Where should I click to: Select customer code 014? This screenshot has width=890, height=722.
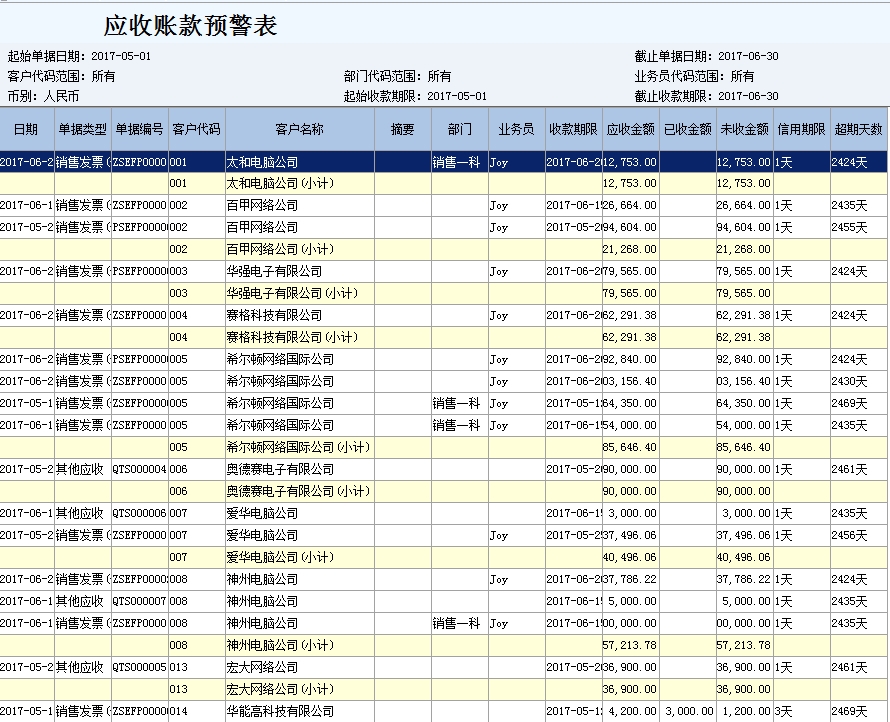pyautogui.click(x=196, y=711)
